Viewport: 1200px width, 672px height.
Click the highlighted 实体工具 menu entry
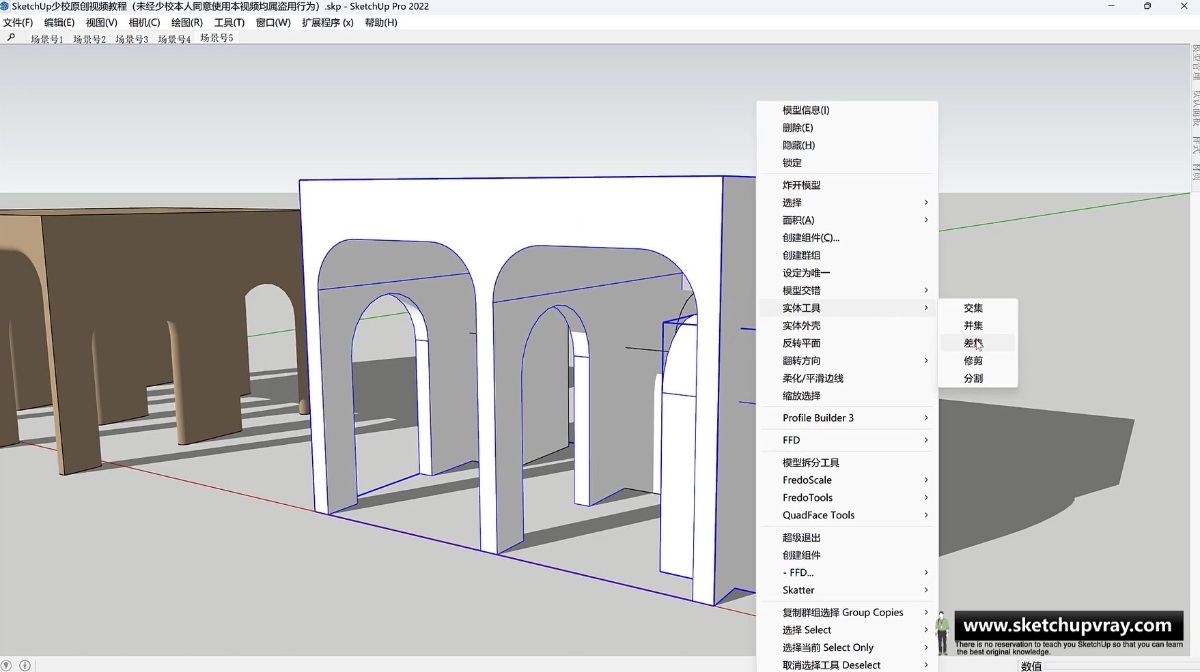(847, 308)
